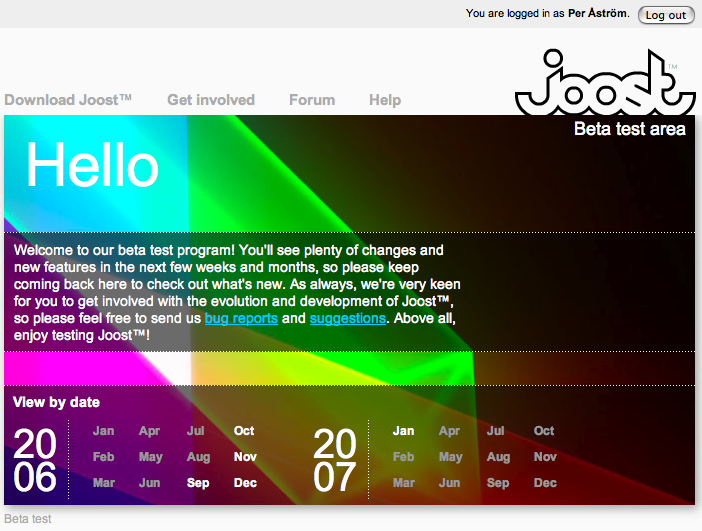View Sep 2006 entries
This screenshot has height=531, width=702.
coord(198,483)
